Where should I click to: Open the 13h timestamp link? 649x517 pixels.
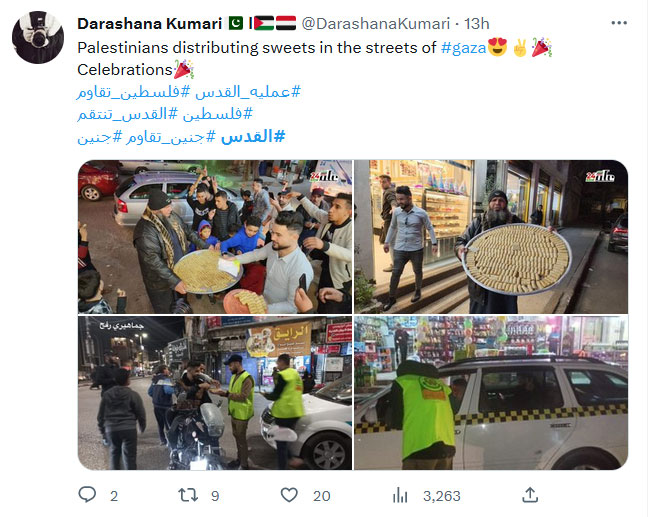[476, 24]
